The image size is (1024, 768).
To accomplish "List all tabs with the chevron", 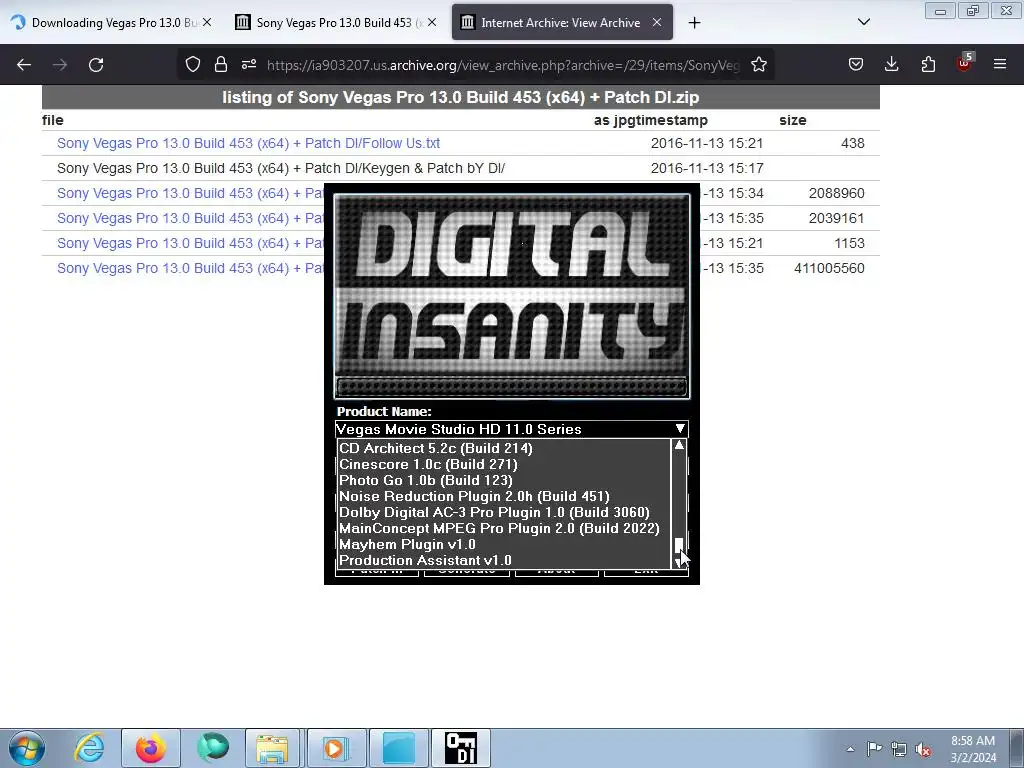I will (x=863, y=22).
